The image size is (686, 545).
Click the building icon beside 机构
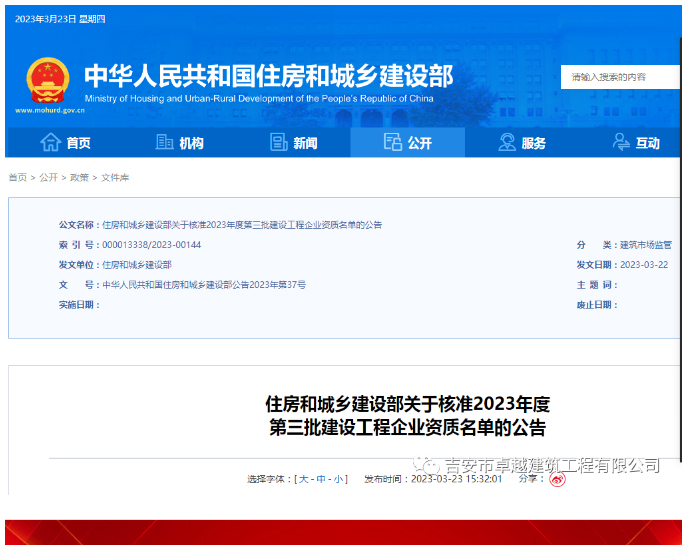(x=164, y=142)
